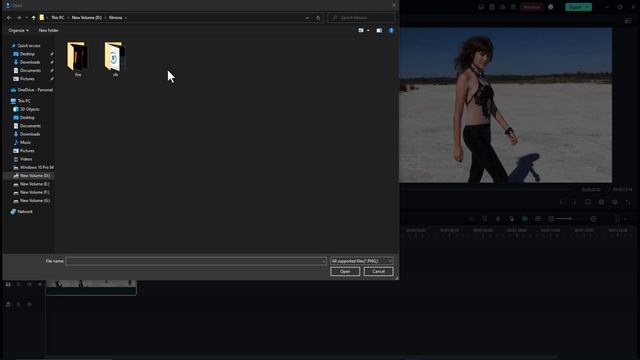Open pinned Pictures under Quick access
The image size is (640, 360).
coord(27,79)
